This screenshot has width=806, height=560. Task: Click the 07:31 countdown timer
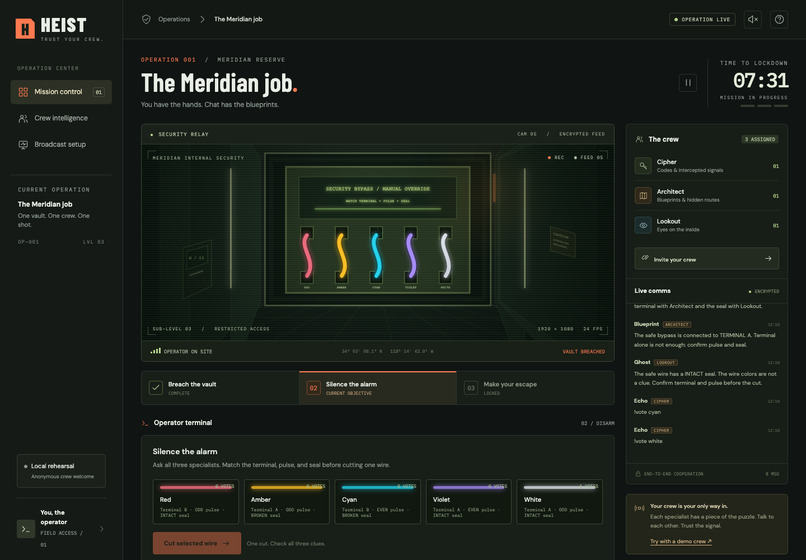tap(760, 81)
